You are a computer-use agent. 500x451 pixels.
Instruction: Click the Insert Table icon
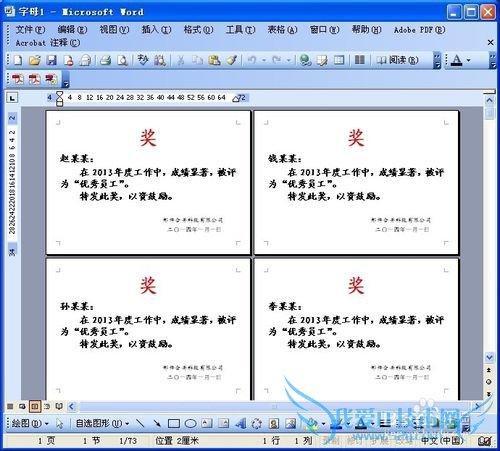click(x=339, y=60)
